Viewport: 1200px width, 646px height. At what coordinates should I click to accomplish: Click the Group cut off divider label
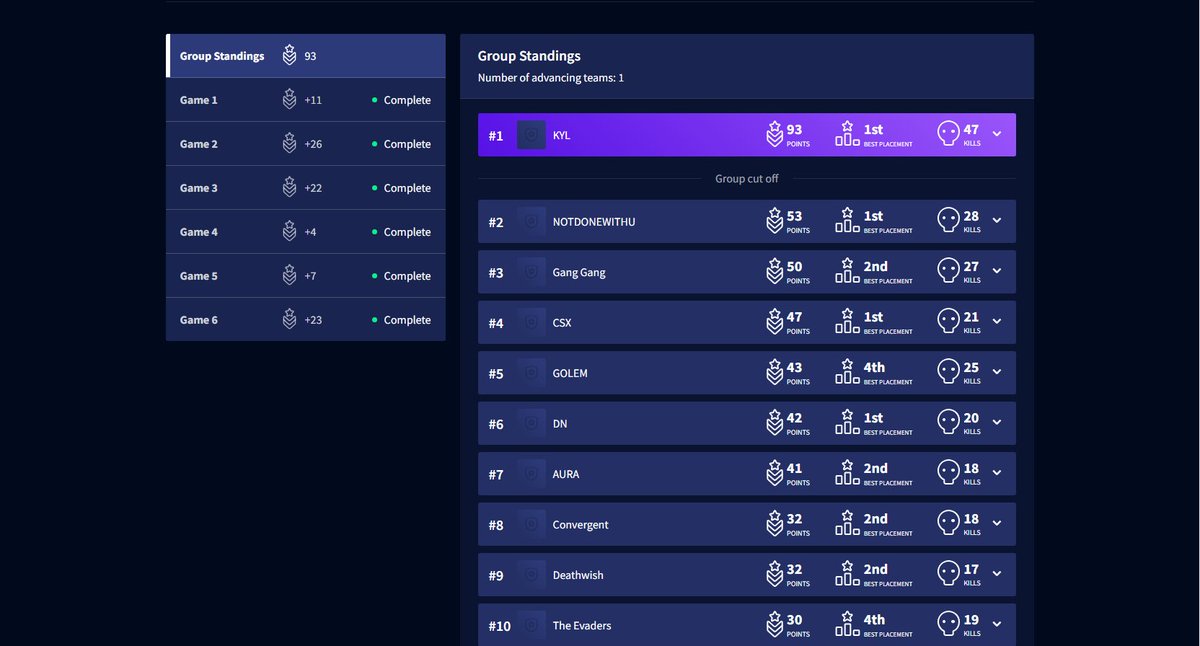pyautogui.click(x=747, y=178)
